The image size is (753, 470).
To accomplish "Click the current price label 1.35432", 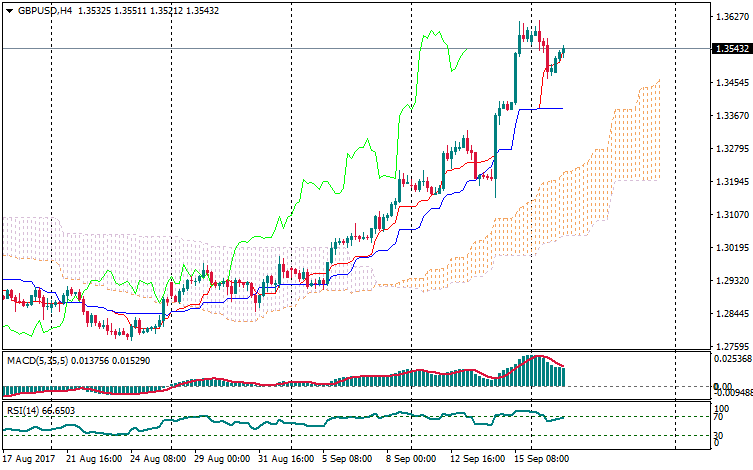I will pos(731,49).
